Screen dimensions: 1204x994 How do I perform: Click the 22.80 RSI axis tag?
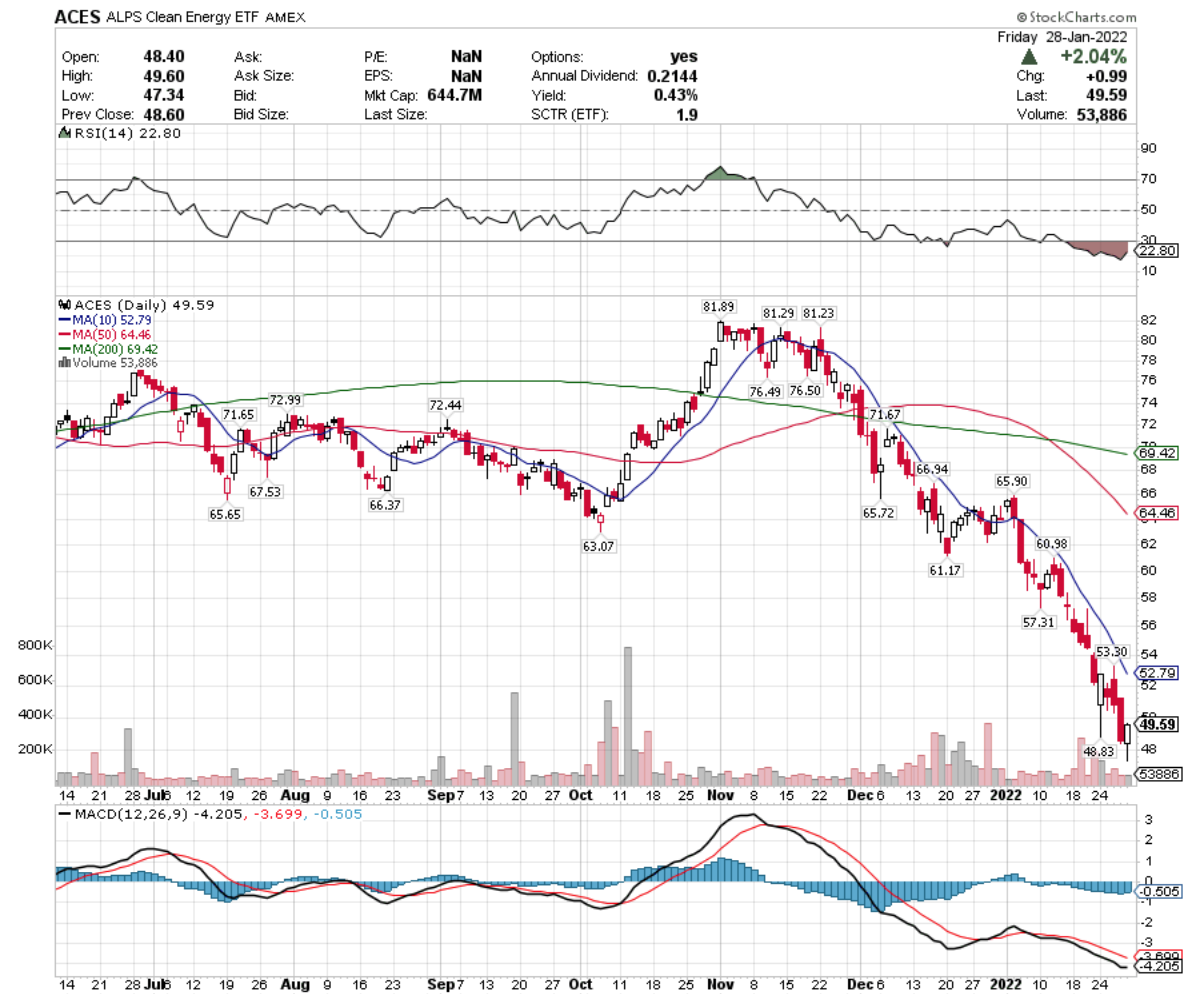1156,251
